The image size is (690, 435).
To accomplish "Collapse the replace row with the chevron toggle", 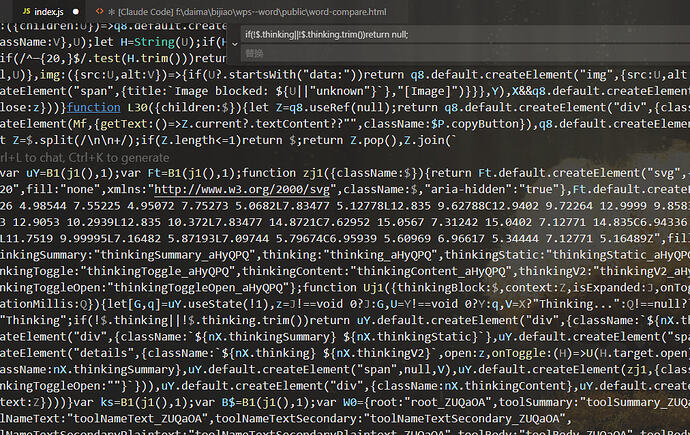I will pyautogui.click(x=235, y=44).
